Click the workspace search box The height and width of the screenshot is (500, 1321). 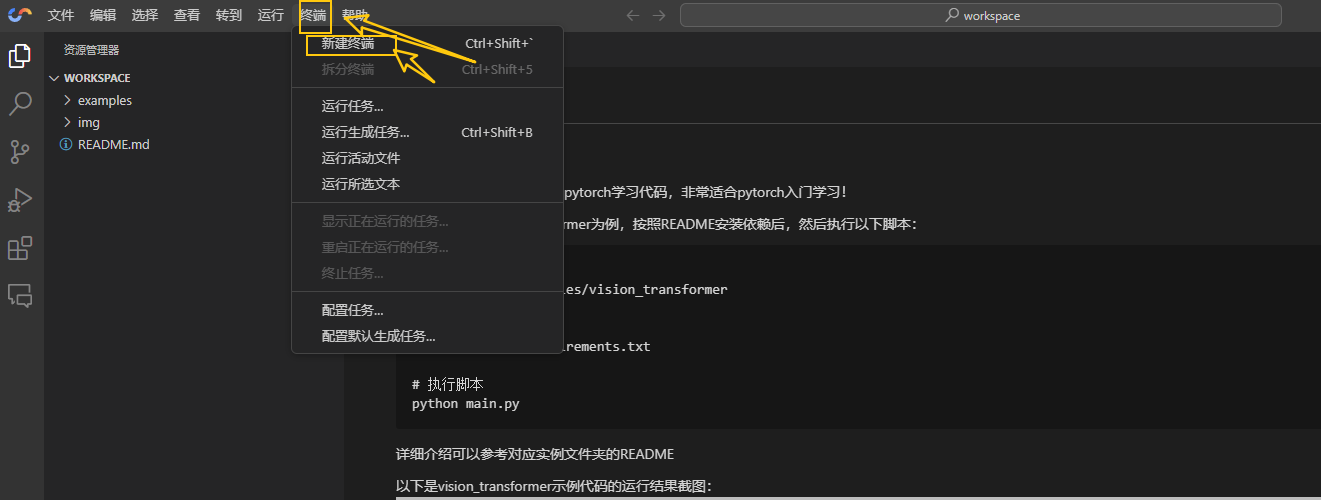(981, 15)
